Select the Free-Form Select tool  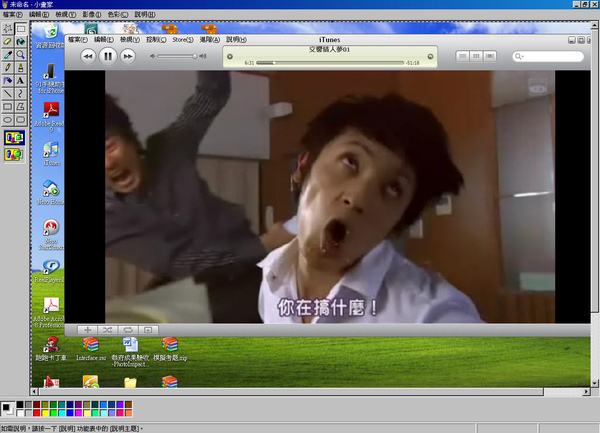[x=7, y=28]
